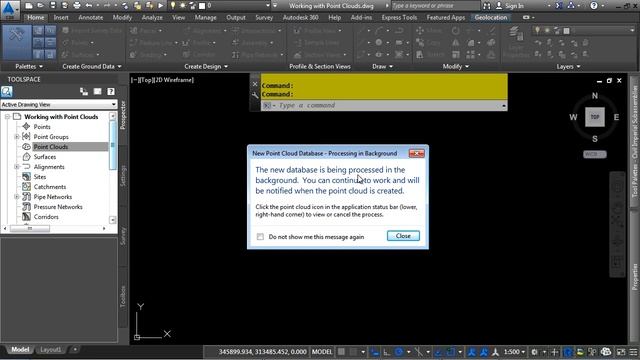This screenshot has width=640, height=360.
Task: Expand the Modify panel dropdown
Action: coord(456,67)
